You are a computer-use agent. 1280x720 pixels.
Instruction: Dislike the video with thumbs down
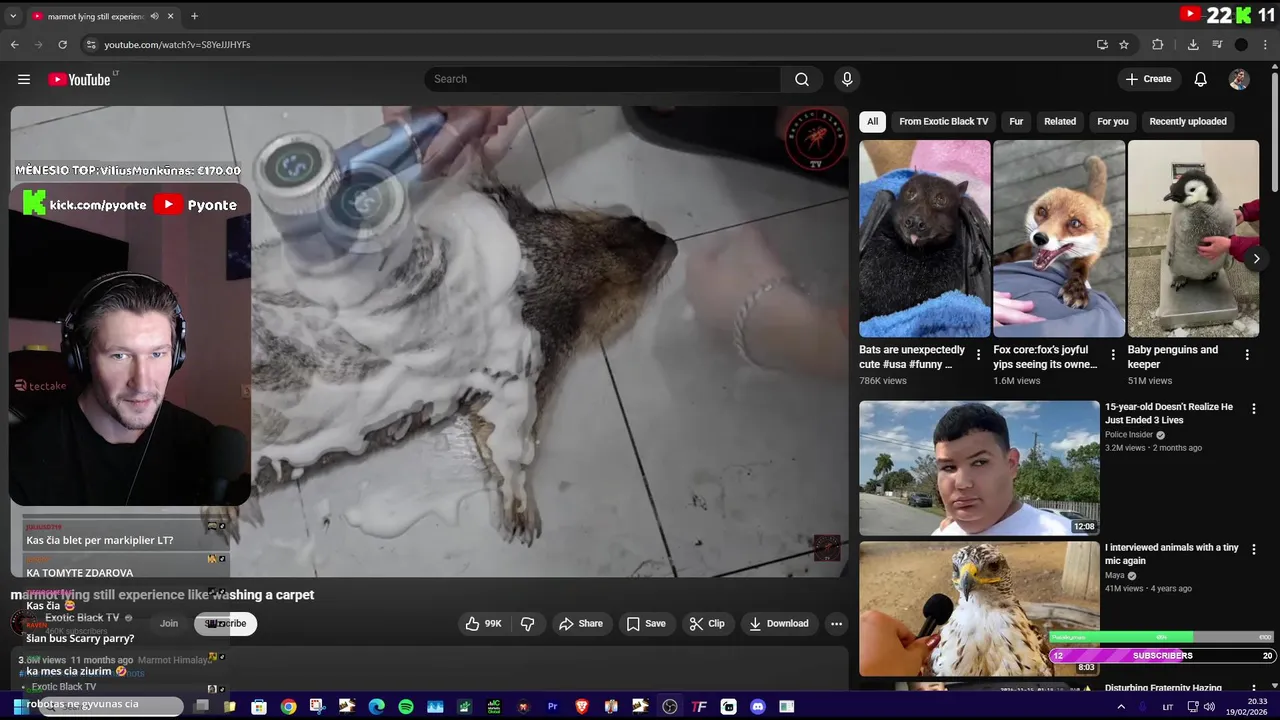pos(528,624)
